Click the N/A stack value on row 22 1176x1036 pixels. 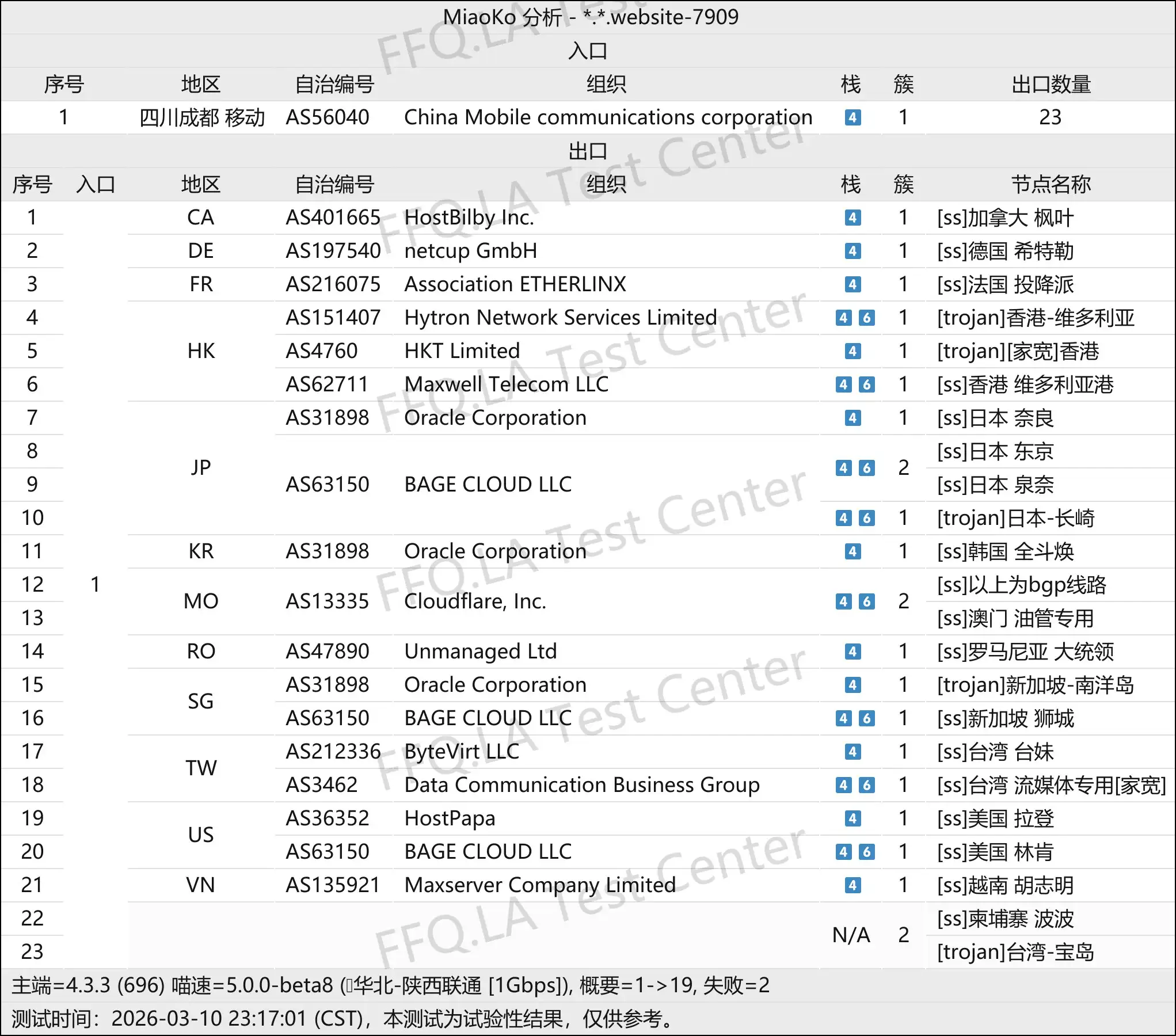click(851, 936)
